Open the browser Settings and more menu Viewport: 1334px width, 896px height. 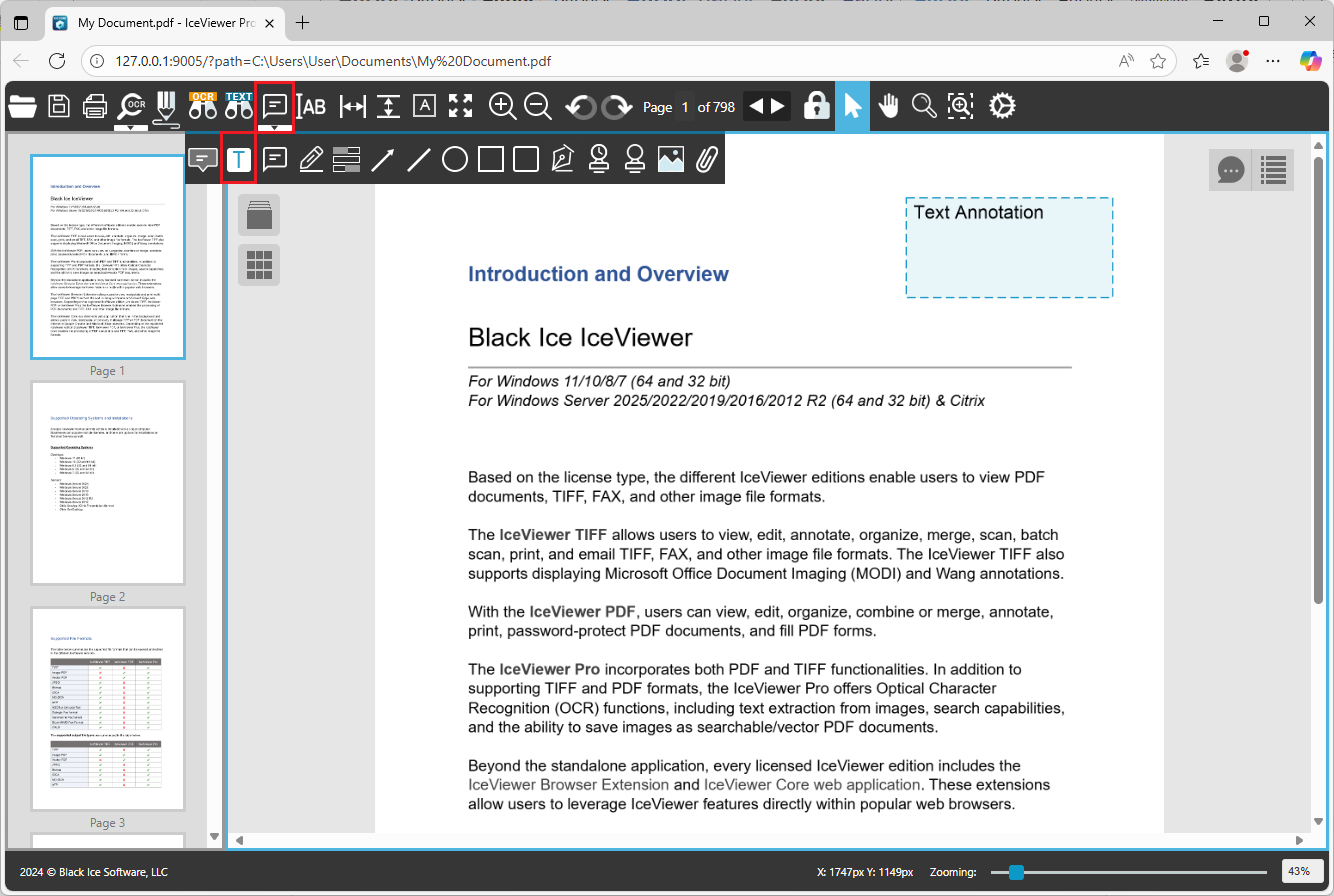pyautogui.click(x=1273, y=61)
